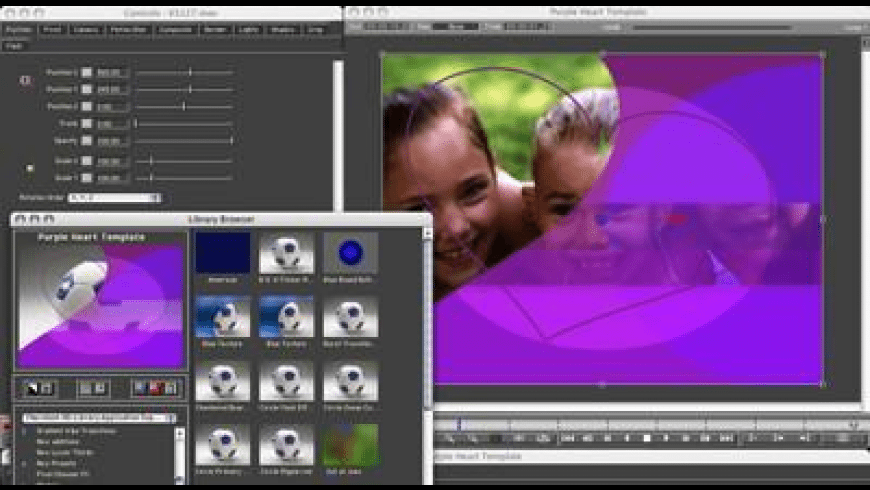Toggle the Scale X animation checkbox
The height and width of the screenshot is (490, 870).
click(x=87, y=160)
